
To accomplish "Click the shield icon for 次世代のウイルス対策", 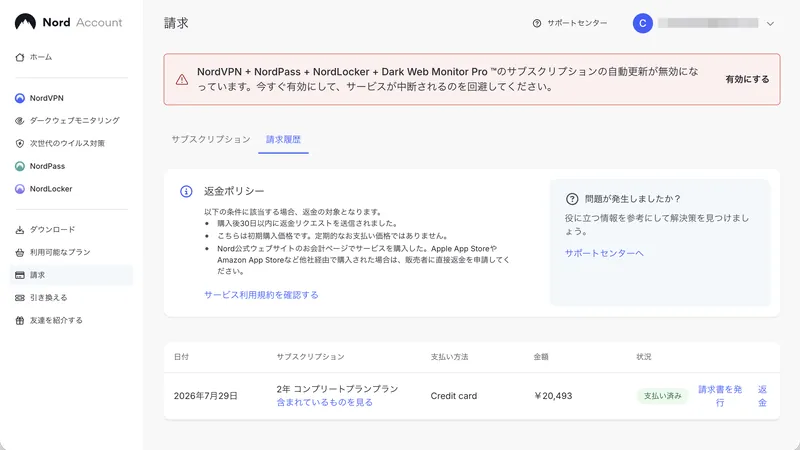I will tap(20, 143).
